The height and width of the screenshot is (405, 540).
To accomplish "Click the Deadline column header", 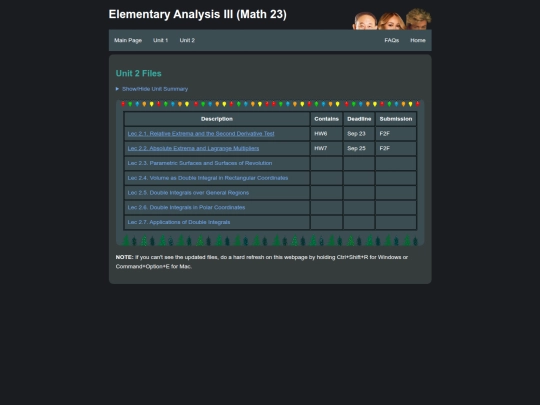I will click(359, 119).
